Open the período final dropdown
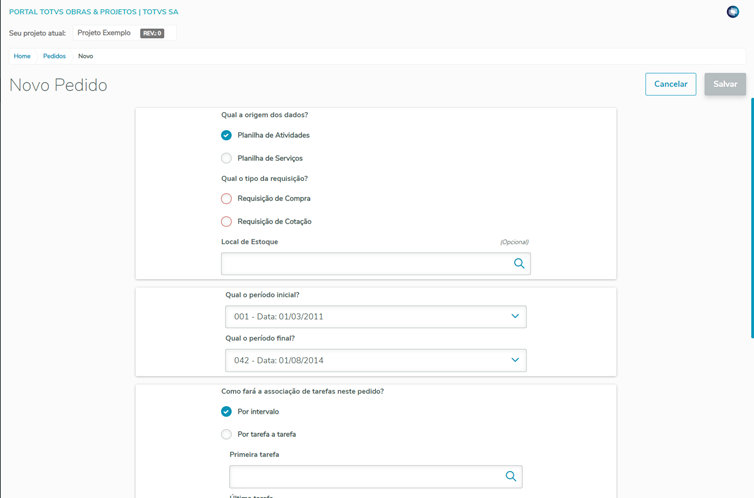Image resolution: width=754 pixels, height=498 pixels. point(375,360)
